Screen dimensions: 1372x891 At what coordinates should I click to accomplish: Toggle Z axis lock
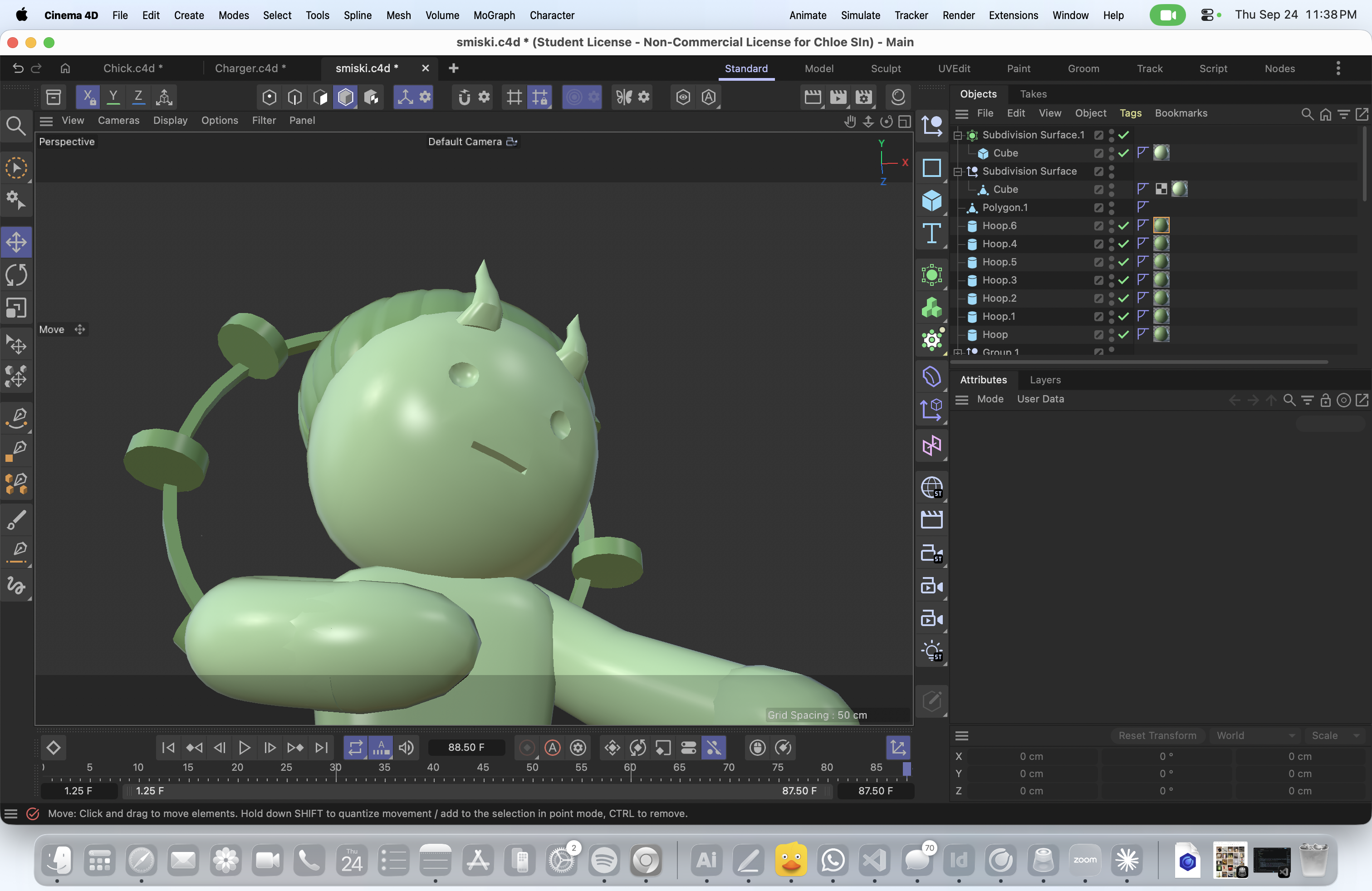[x=138, y=97]
